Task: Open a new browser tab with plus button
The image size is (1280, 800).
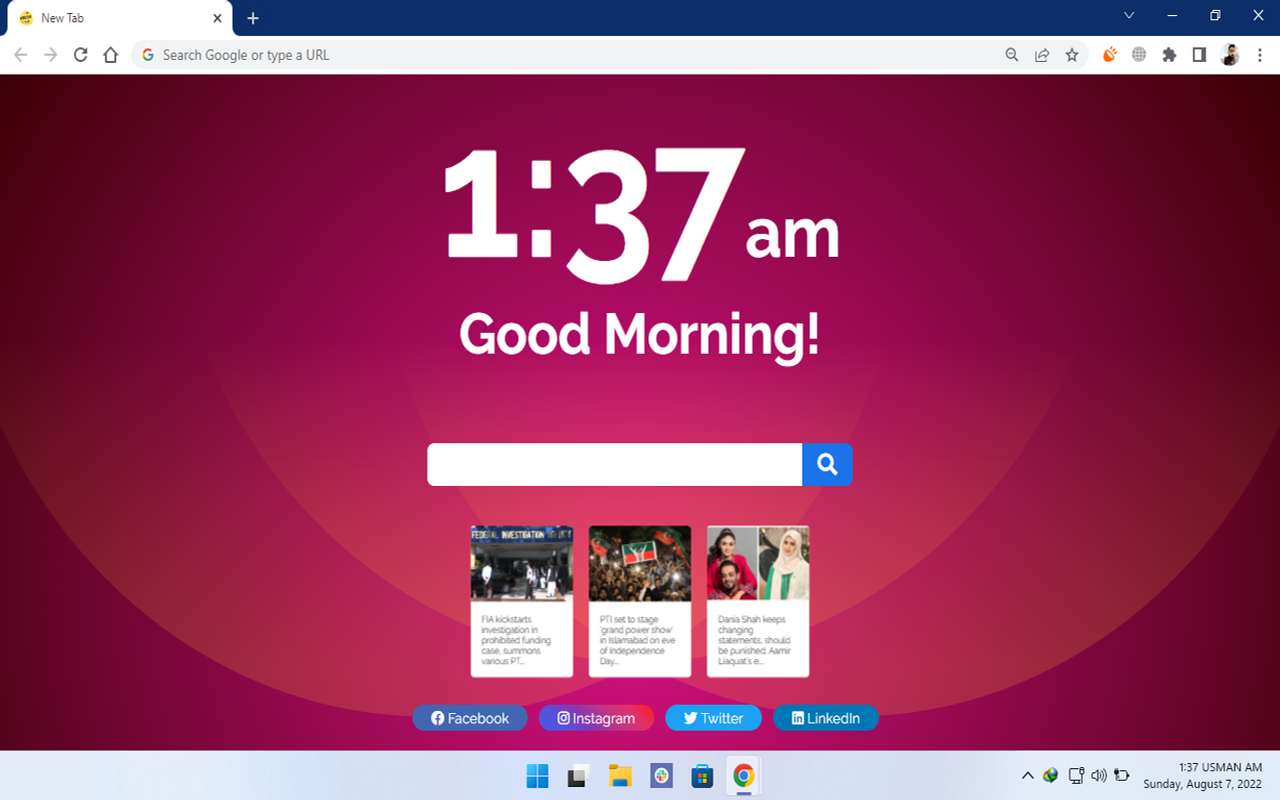Action: [x=253, y=18]
